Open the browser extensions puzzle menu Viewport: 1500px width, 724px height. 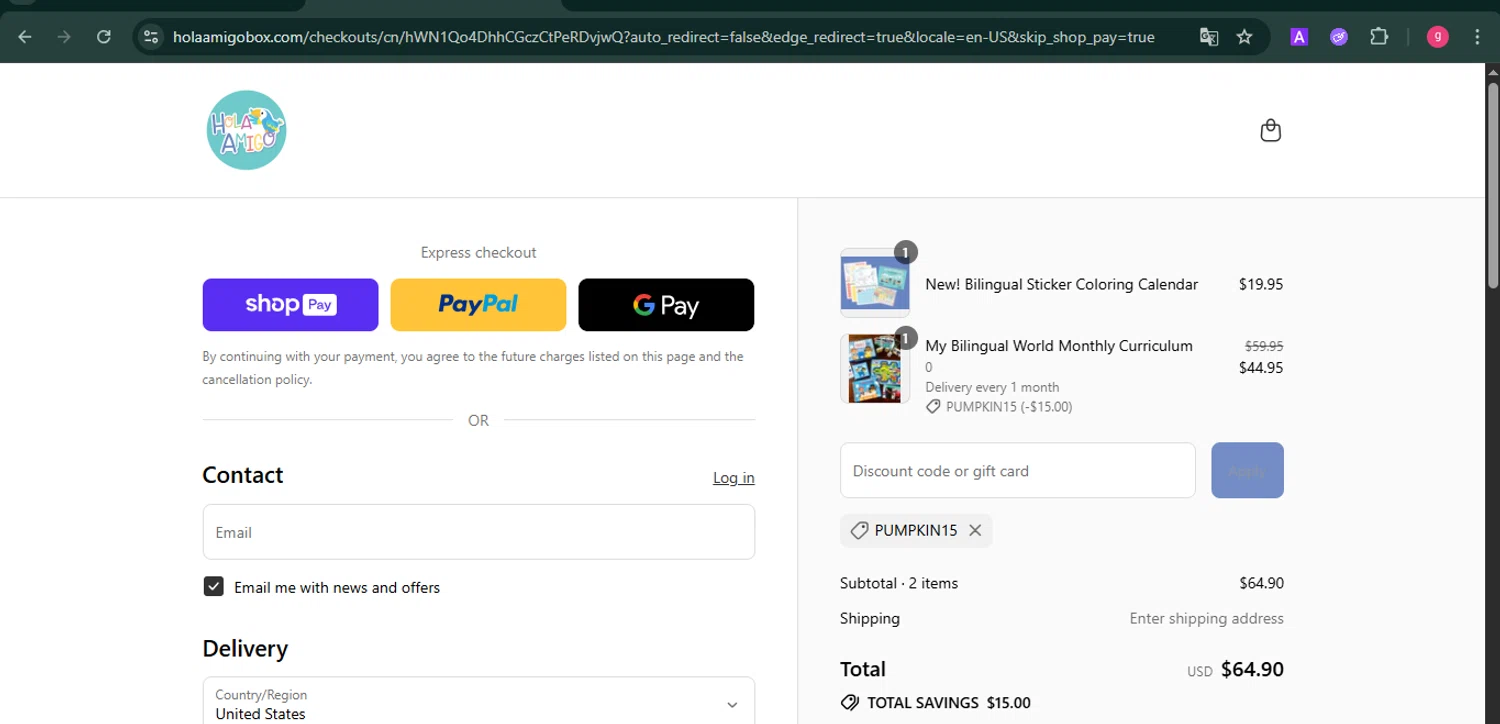coord(1379,37)
